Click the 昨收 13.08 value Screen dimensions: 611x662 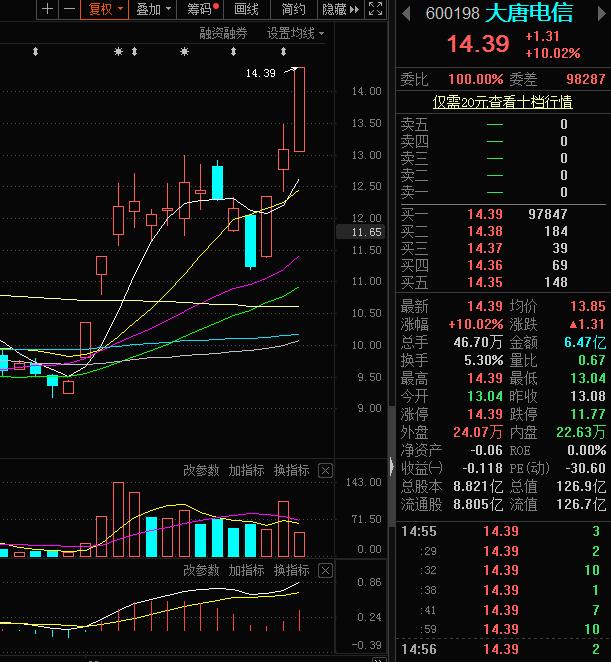click(587, 396)
